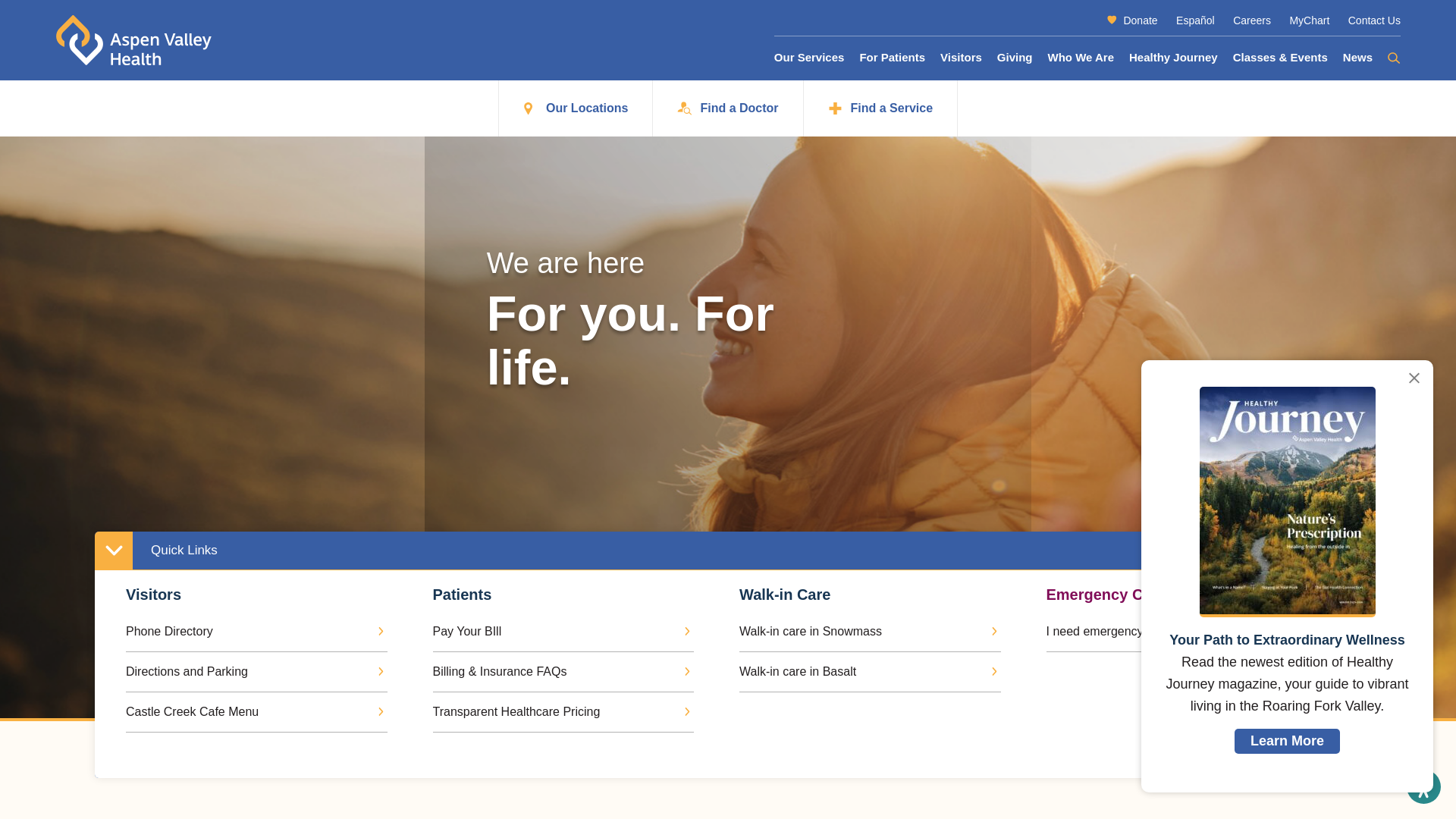Viewport: 1456px width, 819px height.
Task: Click the doctor search icon
Action: 684,108
